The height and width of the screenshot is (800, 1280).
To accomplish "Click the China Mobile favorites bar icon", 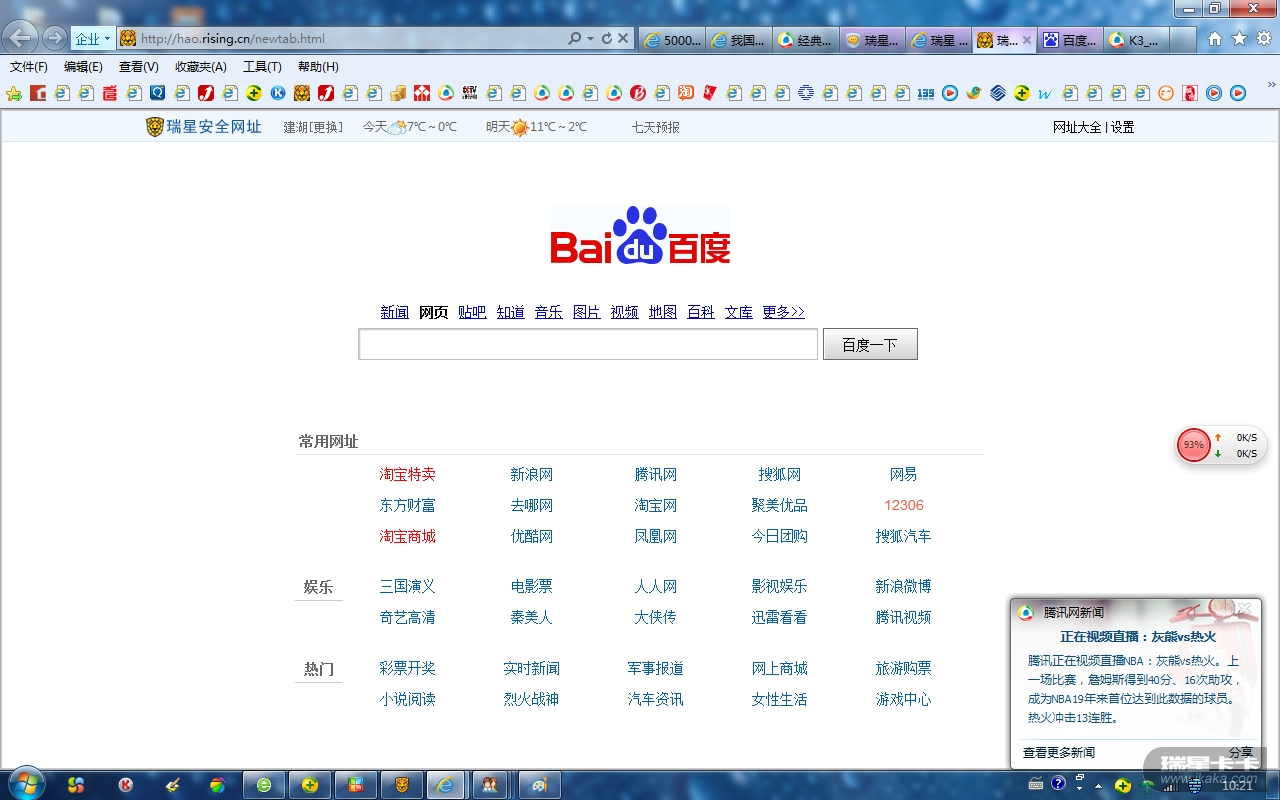I will (998, 93).
